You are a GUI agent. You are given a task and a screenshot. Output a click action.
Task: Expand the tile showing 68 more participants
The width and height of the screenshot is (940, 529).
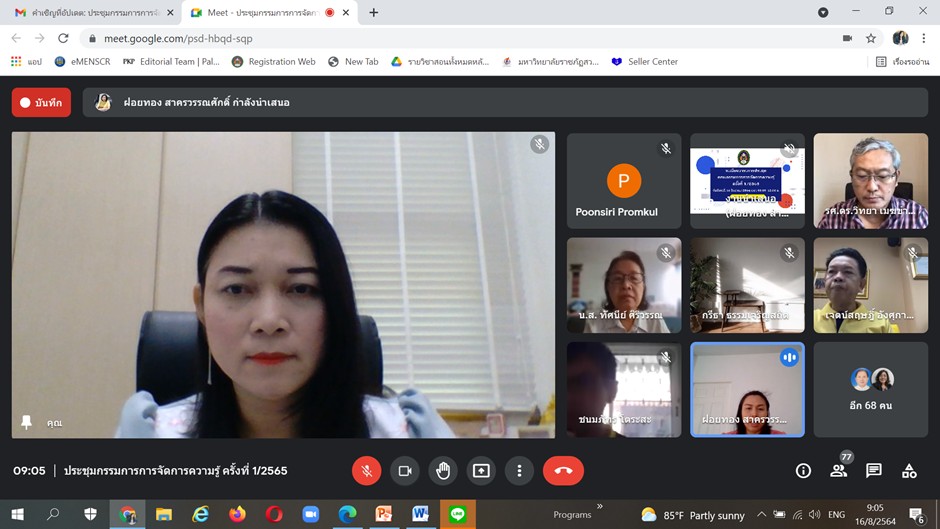tap(870, 390)
